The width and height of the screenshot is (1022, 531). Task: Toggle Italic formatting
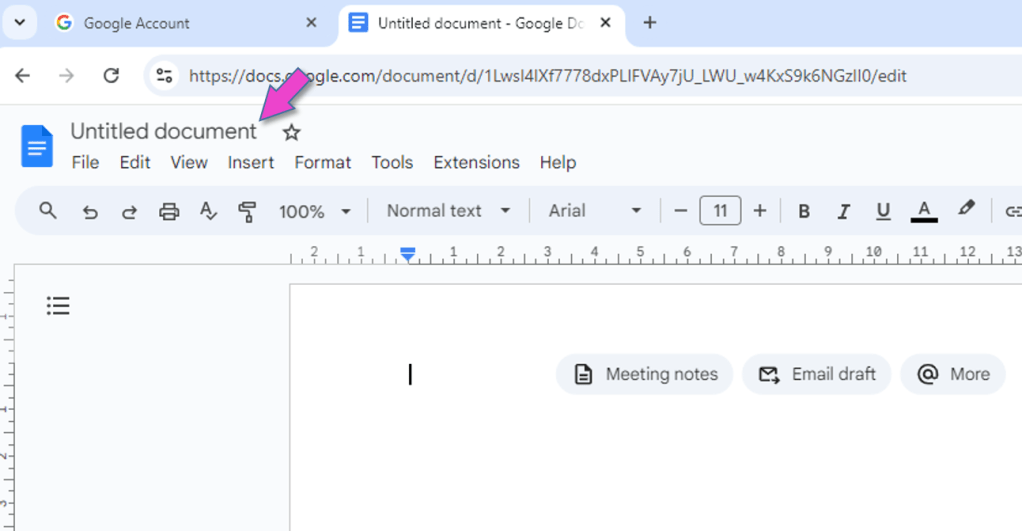tap(843, 211)
